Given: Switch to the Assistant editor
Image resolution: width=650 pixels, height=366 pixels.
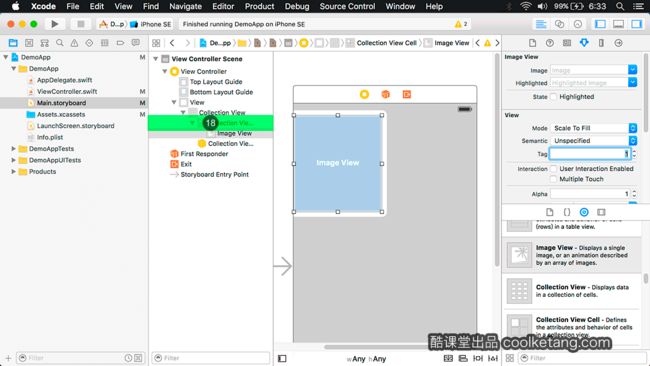Looking at the screenshot, I should click(559, 24).
